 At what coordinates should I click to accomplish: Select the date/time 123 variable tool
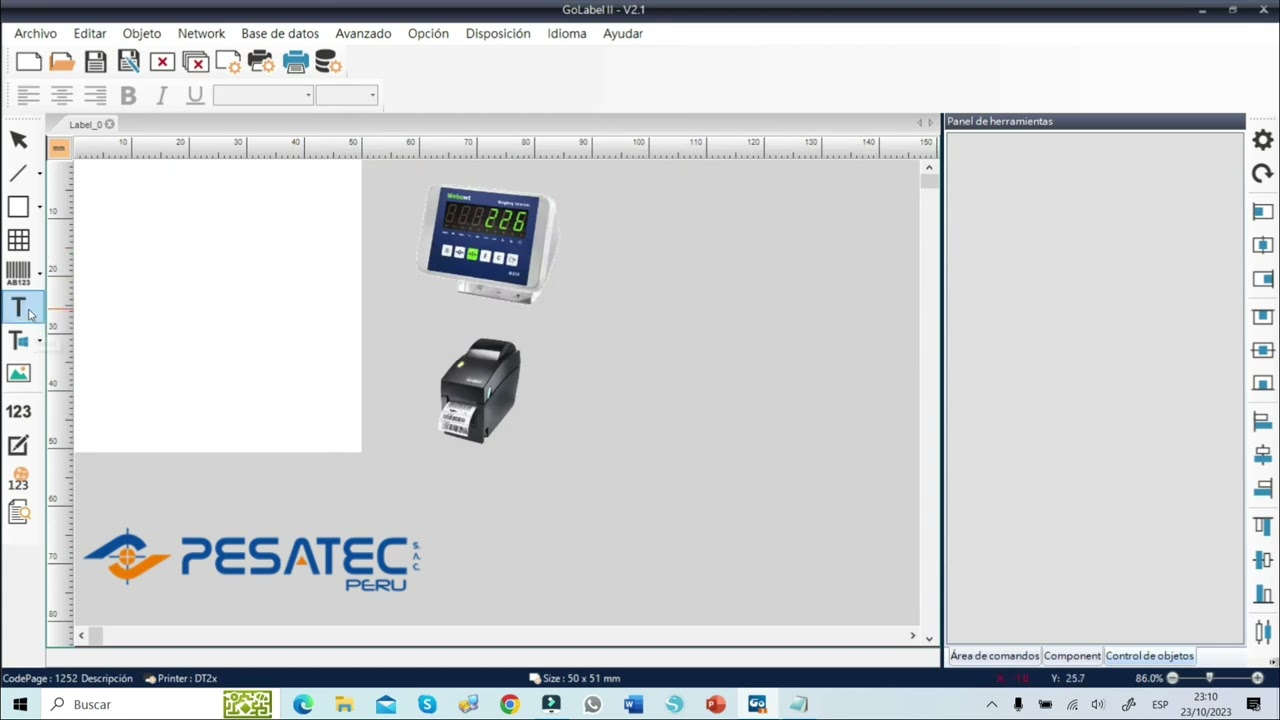(18, 479)
